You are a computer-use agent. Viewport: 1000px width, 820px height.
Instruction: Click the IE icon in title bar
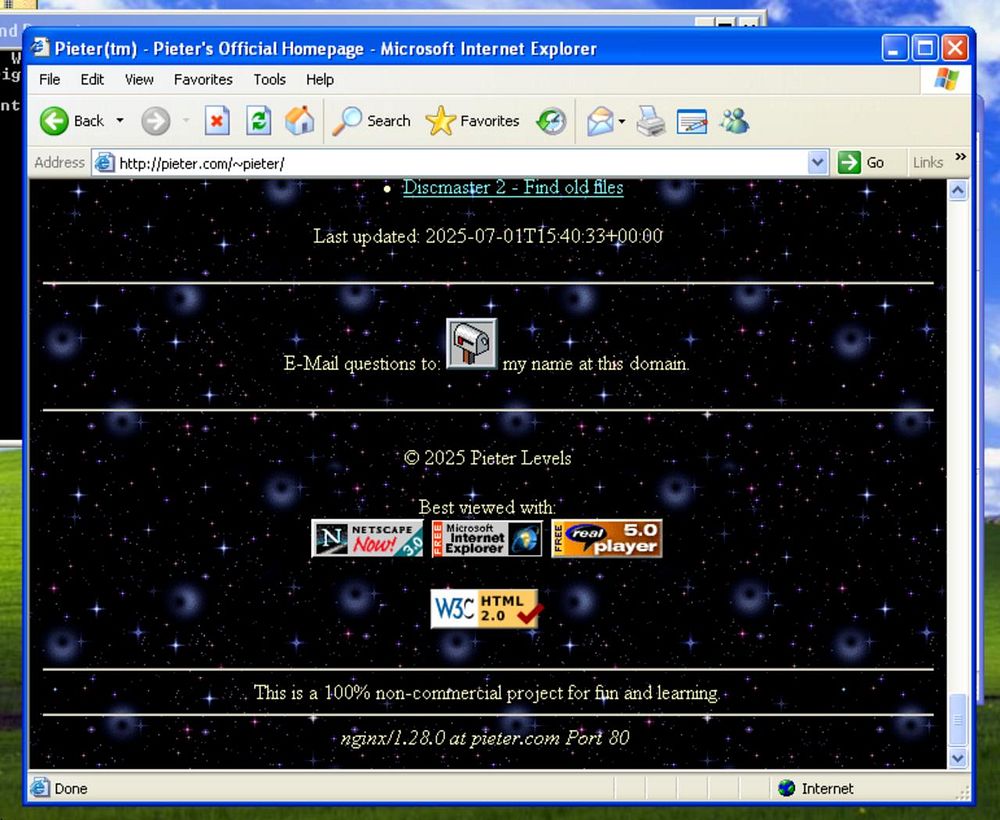tap(40, 48)
